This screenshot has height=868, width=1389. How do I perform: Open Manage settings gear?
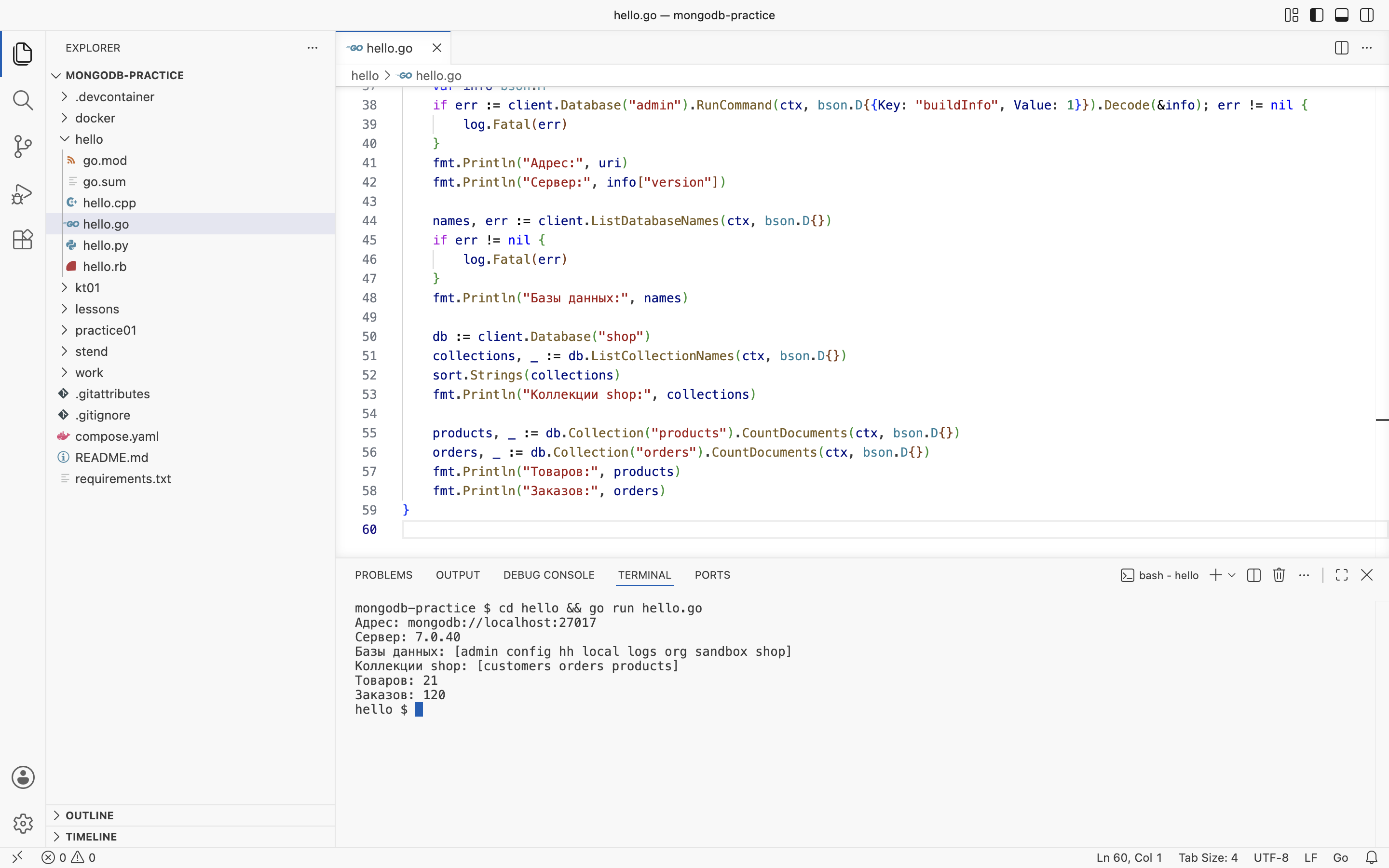[23, 823]
